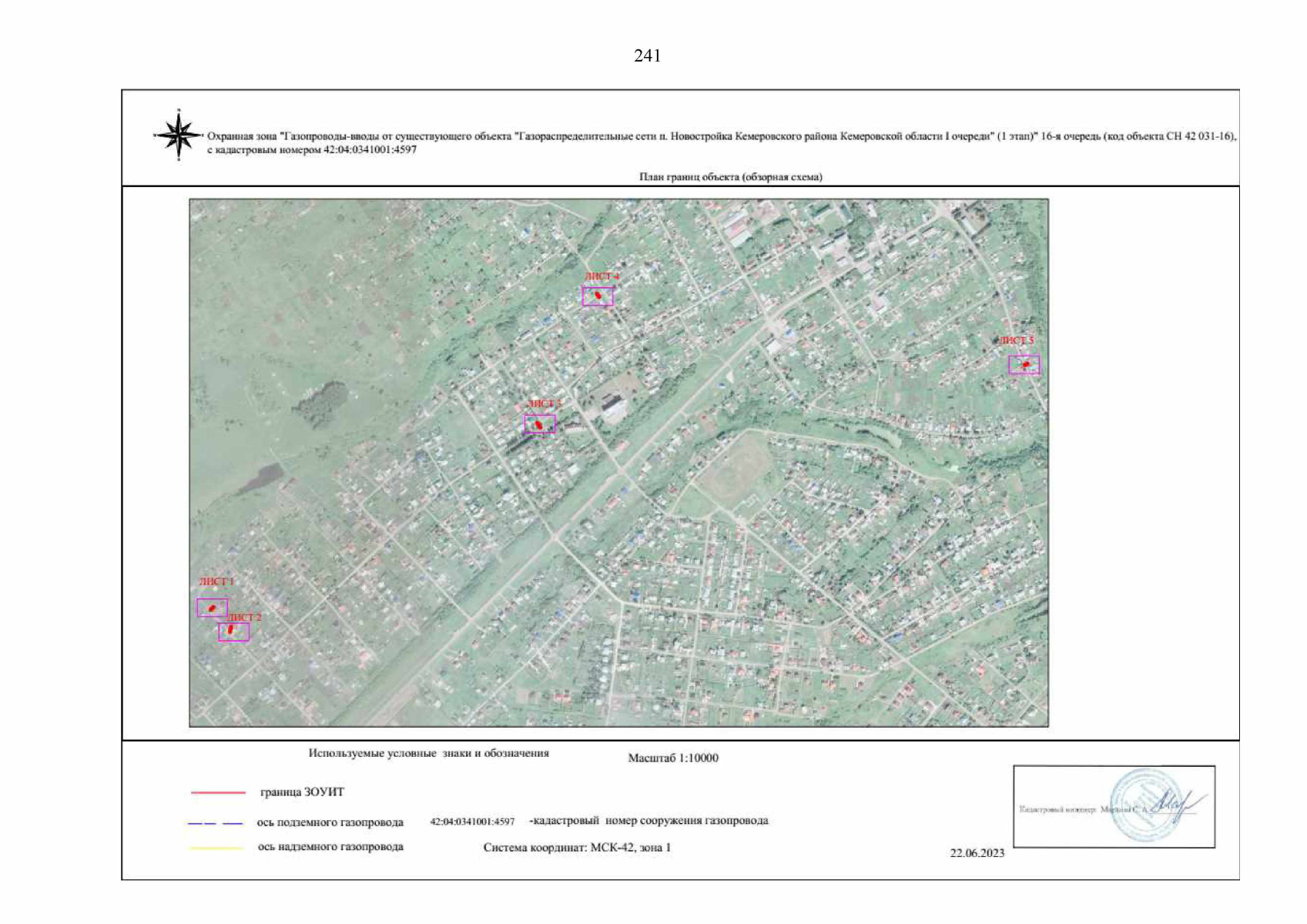The height and width of the screenshot is (924, 1307).
Task: Click the Масштаб 1:10000 scale text
Action: coord(672,758)
